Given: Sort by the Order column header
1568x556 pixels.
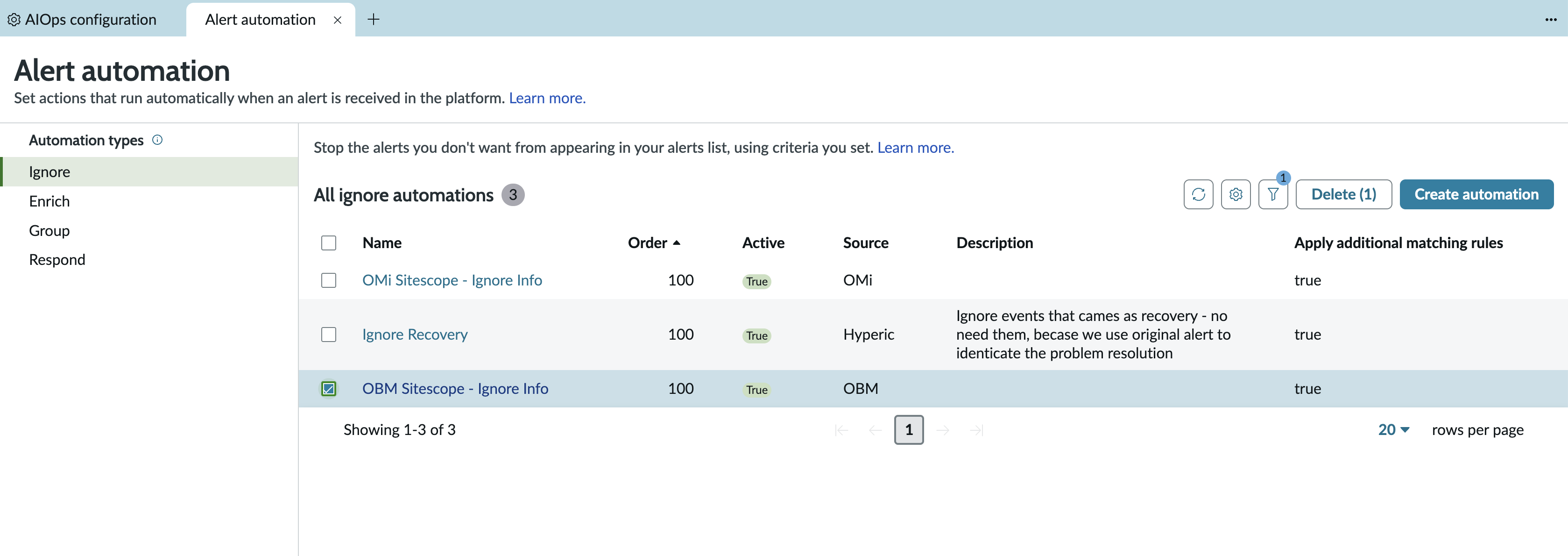Looking at the screenshot, I should coord(654,243).
